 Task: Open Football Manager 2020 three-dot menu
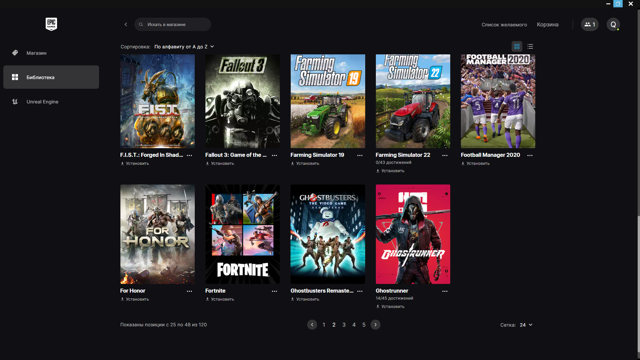click(x=530, y=155)
